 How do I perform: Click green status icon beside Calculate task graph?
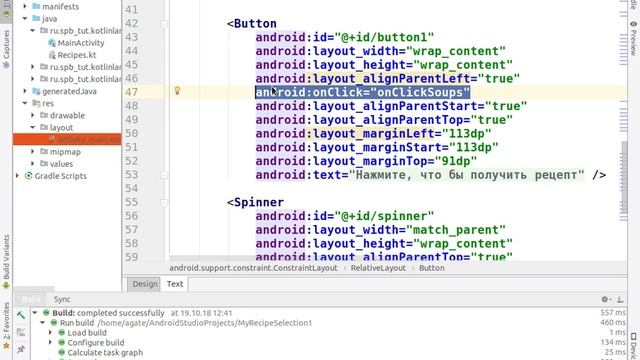[62, 352]
